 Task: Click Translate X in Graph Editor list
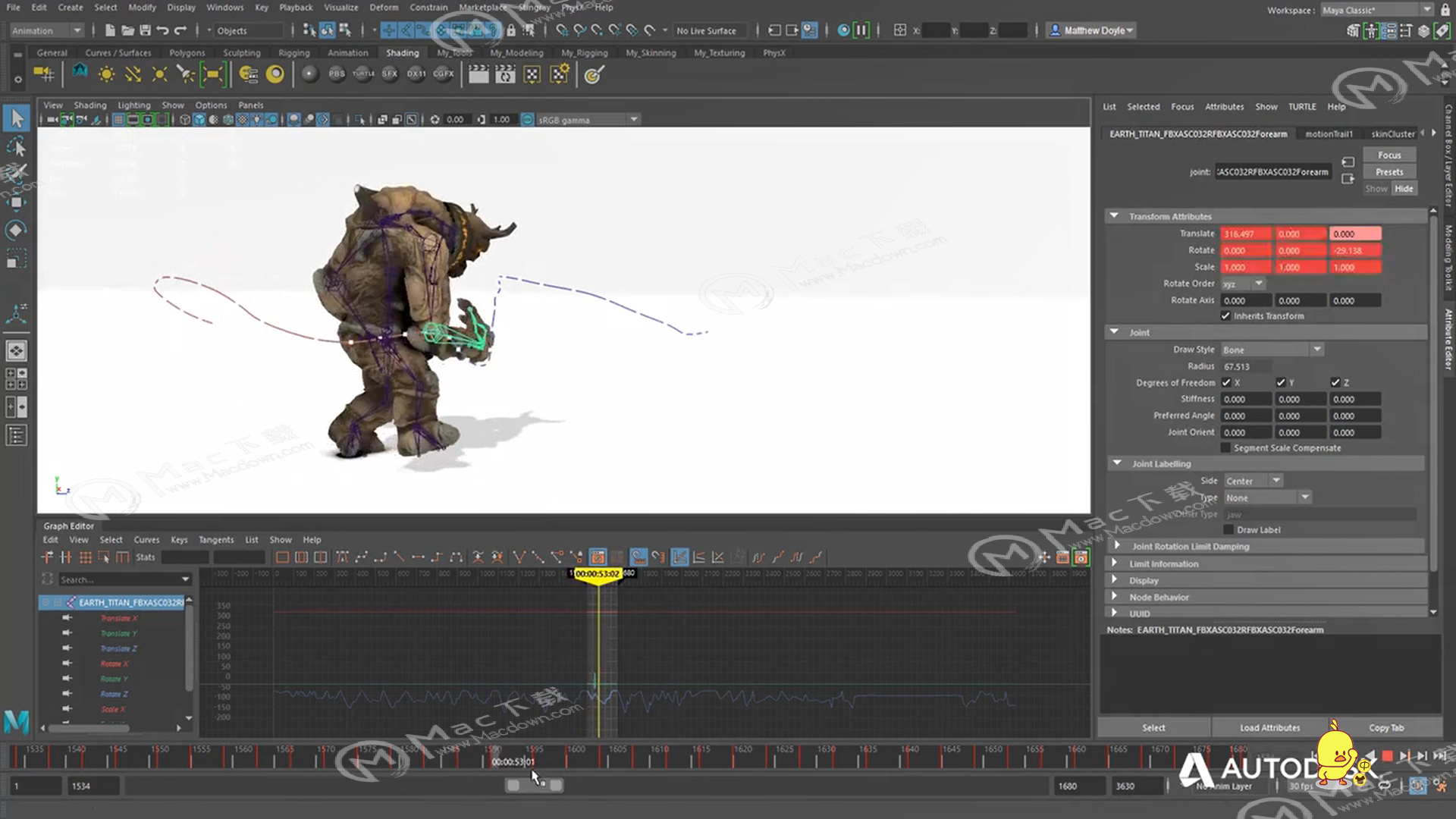point(120,617)
